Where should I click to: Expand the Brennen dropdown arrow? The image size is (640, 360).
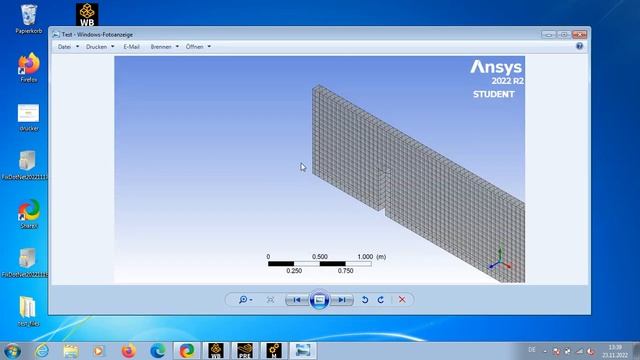tap(177, 47)
